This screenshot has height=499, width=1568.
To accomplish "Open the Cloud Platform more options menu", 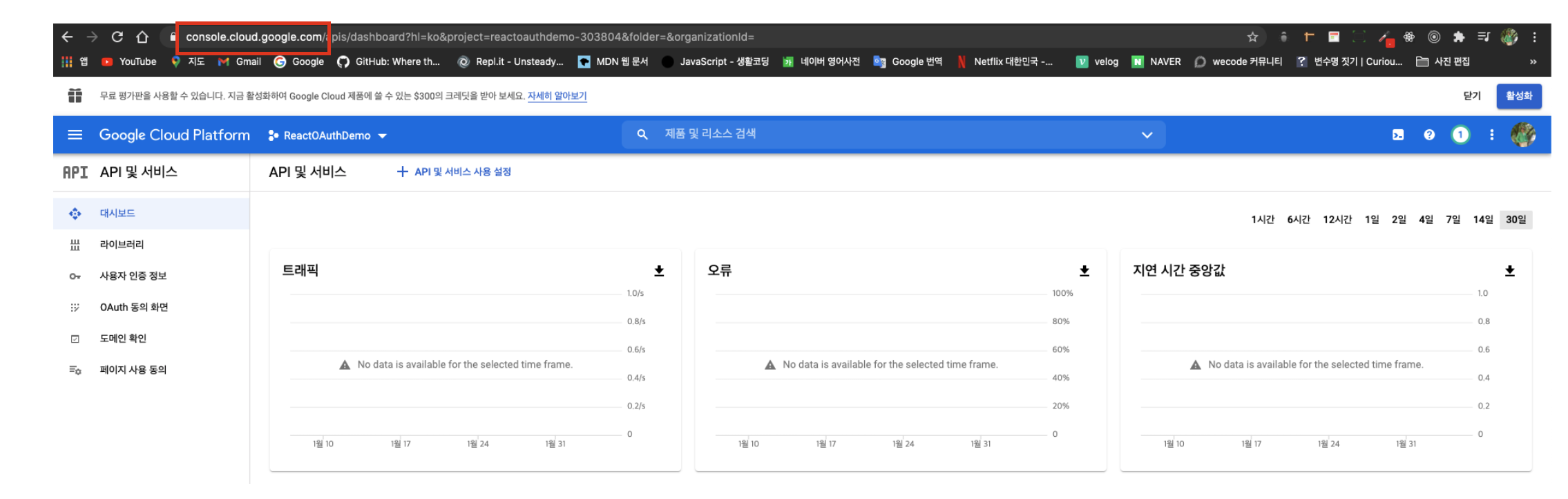I will click(x=1492, y=135).
